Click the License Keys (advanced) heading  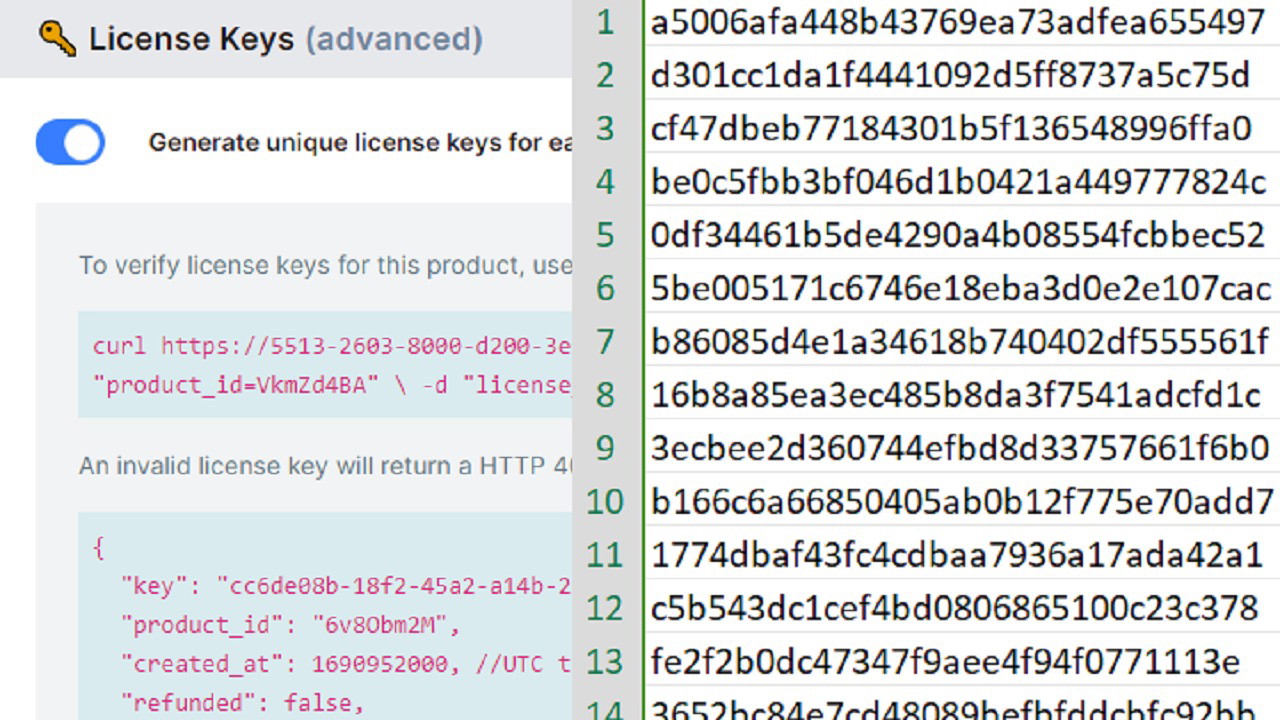pos(285,39)
